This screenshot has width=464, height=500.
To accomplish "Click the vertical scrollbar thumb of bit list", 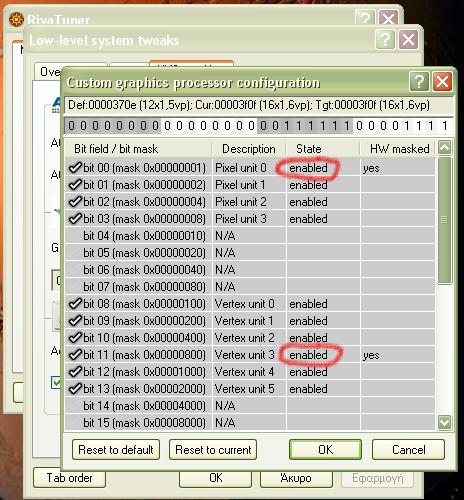I will 445,220.
